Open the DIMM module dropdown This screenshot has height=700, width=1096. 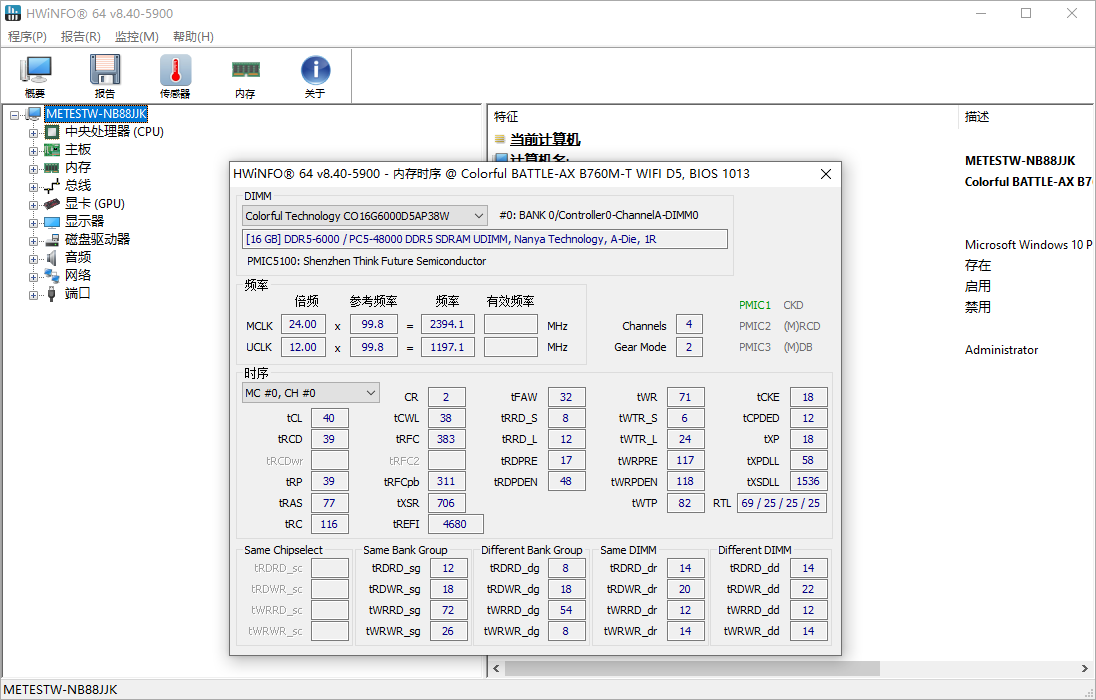(478, 216)
